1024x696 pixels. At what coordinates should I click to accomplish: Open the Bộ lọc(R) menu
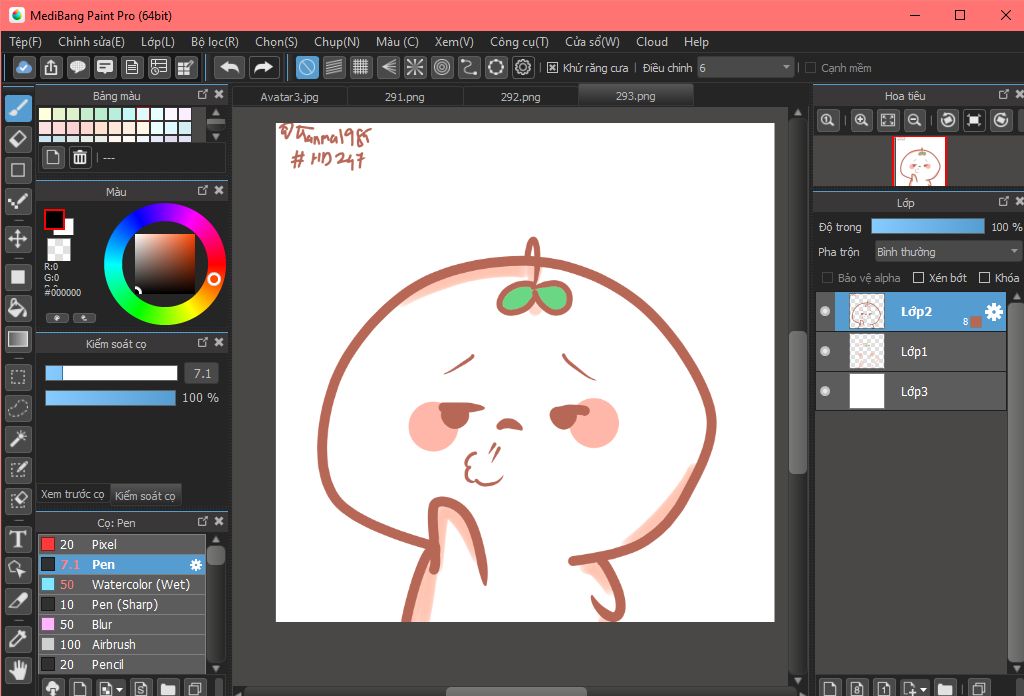(215, 42)
